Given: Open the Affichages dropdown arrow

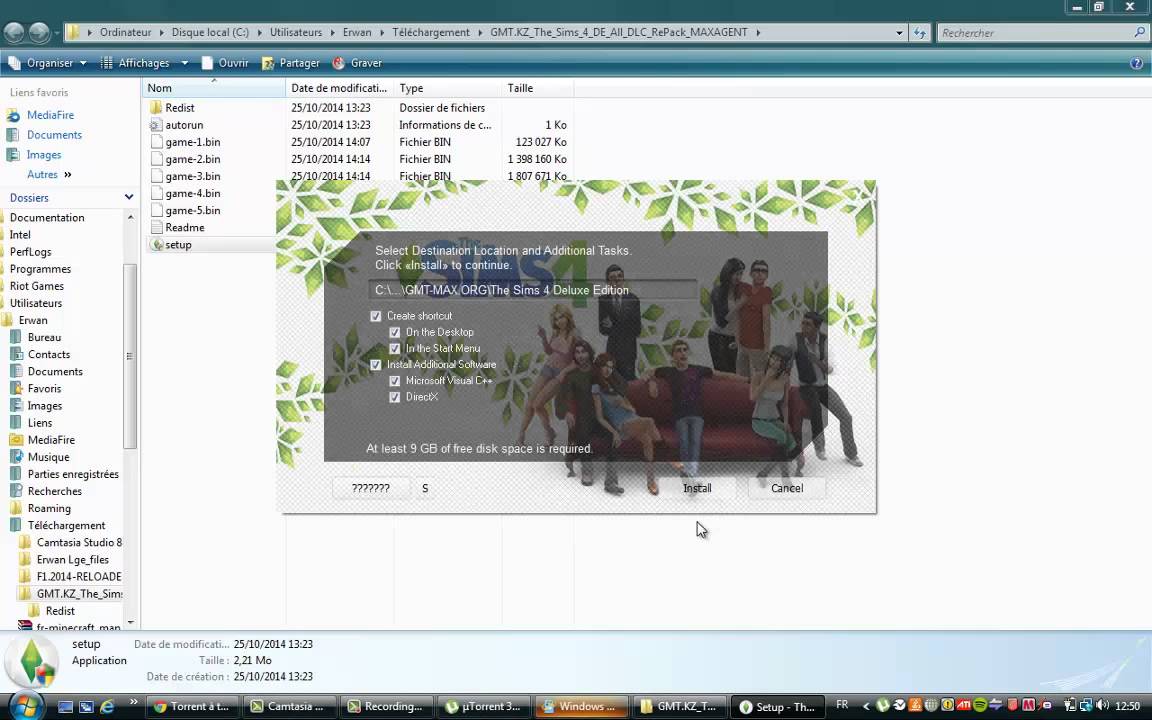Looking at the screenshot, I should click(x=184, y=63).
